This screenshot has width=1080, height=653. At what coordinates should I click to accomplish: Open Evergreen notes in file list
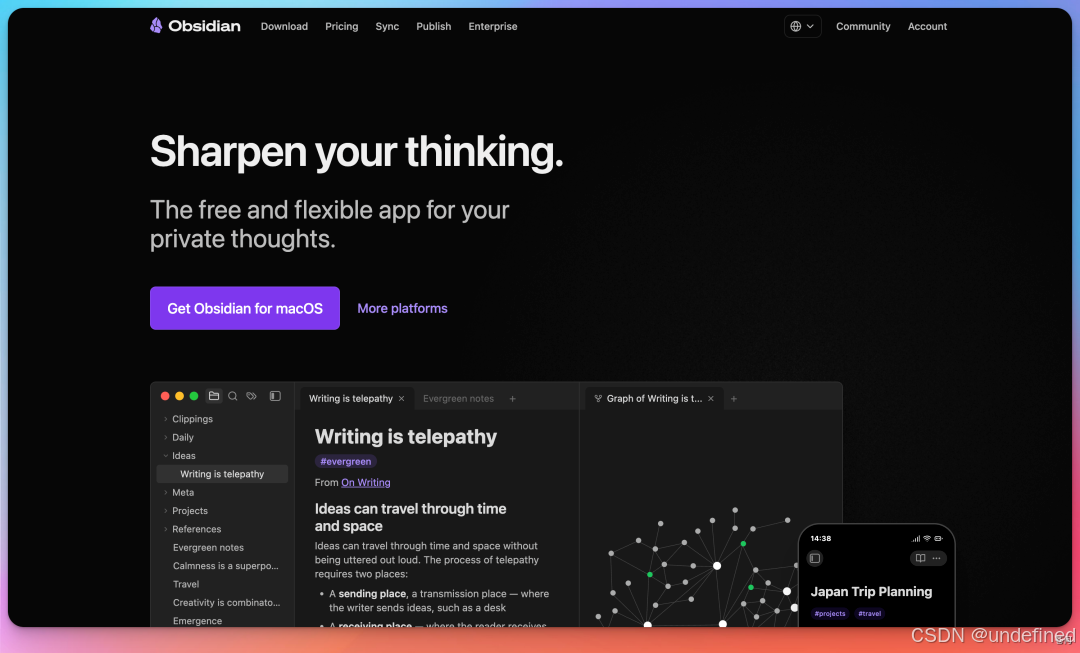point(208,548)
